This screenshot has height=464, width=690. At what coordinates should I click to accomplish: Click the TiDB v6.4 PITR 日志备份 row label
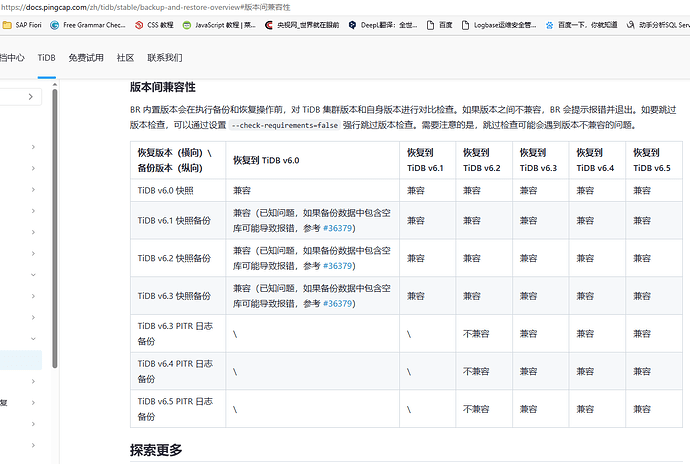[175, 371]
